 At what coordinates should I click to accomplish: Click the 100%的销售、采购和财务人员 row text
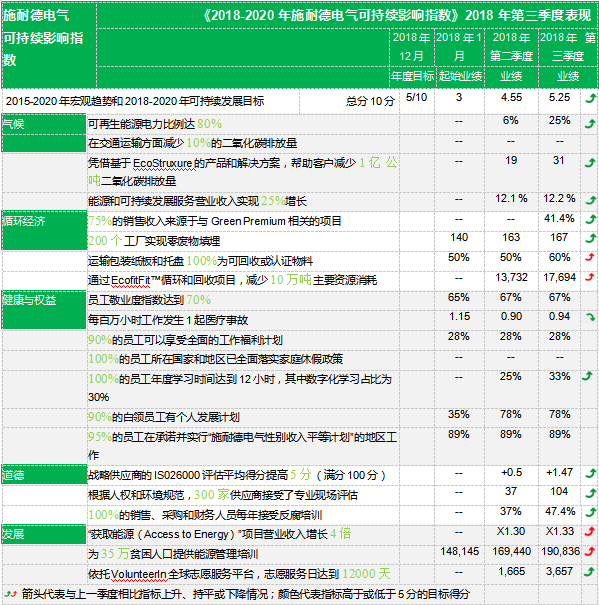tap(205, 515)
